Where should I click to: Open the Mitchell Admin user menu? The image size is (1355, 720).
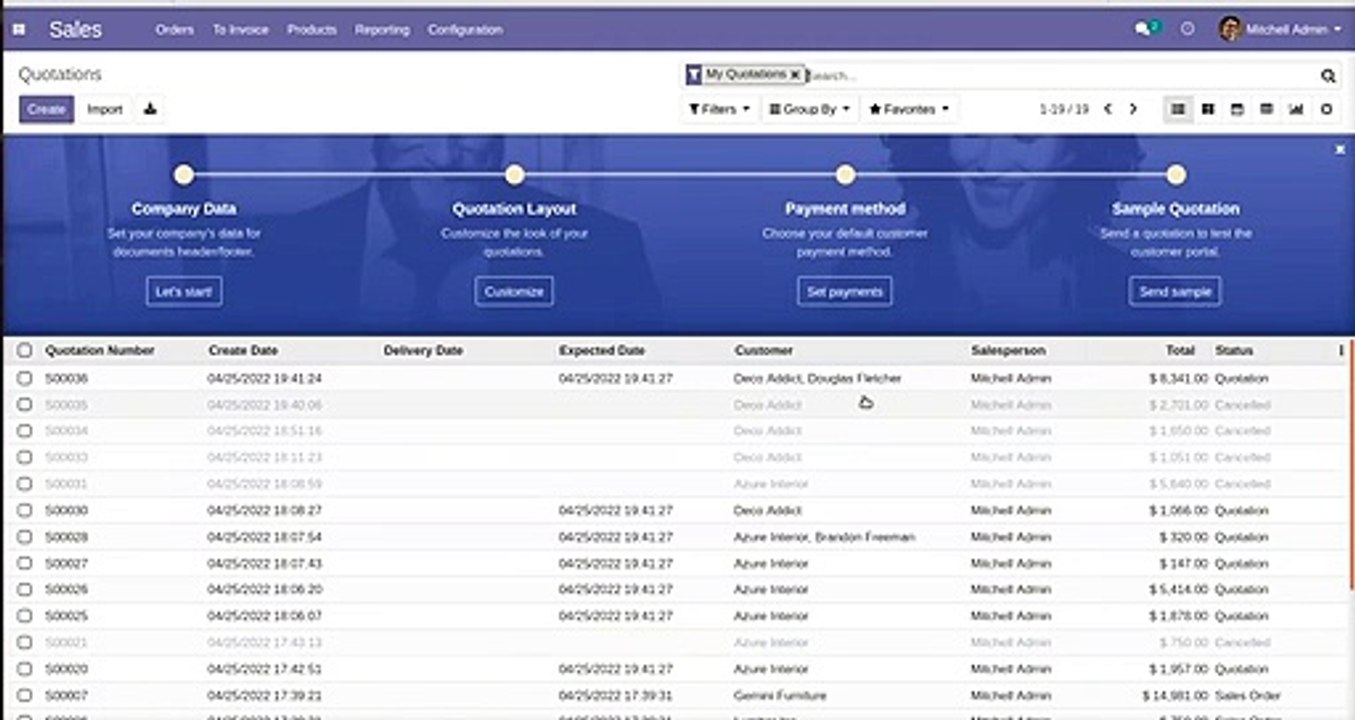pos(1280,30)
